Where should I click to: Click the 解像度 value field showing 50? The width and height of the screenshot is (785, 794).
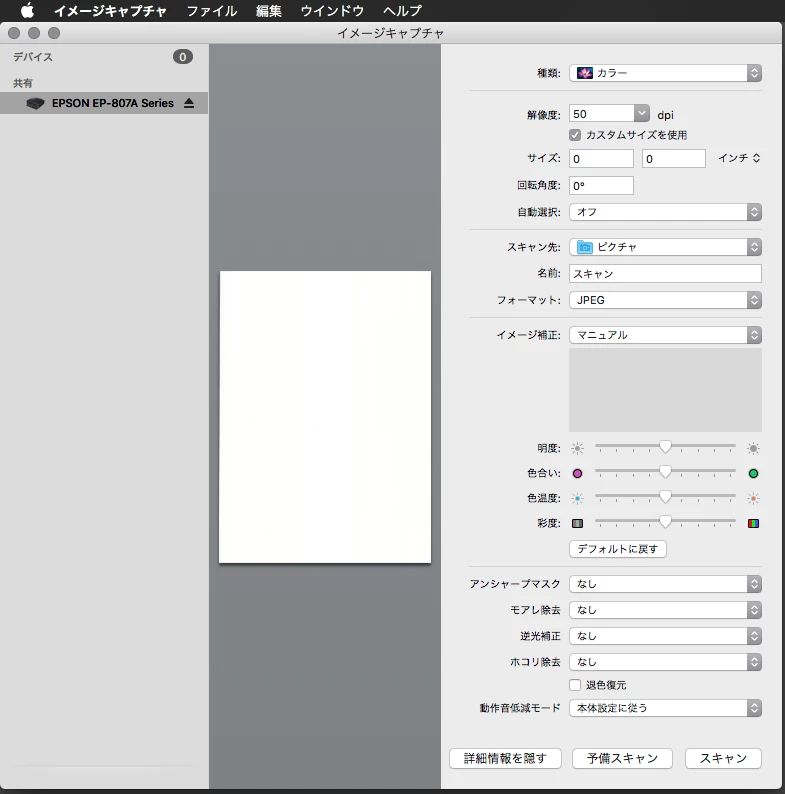click(x=602, y=114)
